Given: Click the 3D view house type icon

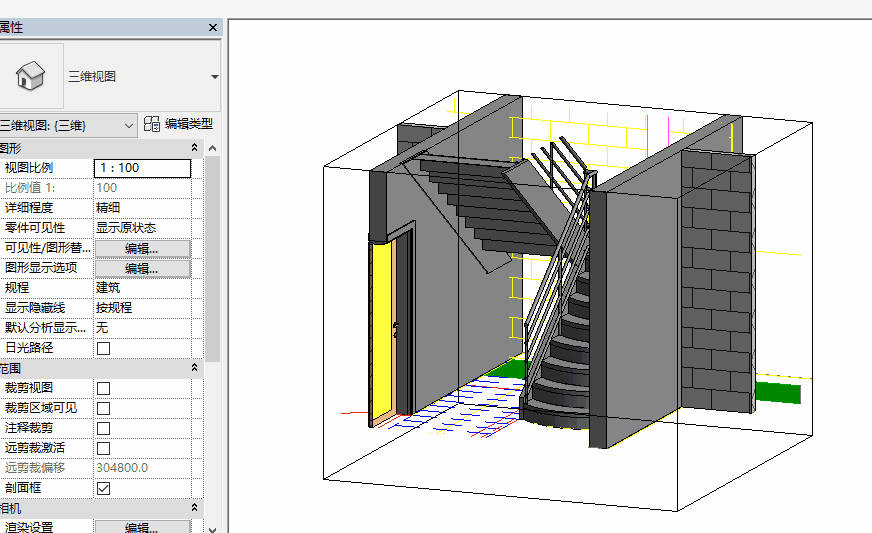Looking at the screenshot, I should click(30, 76).
